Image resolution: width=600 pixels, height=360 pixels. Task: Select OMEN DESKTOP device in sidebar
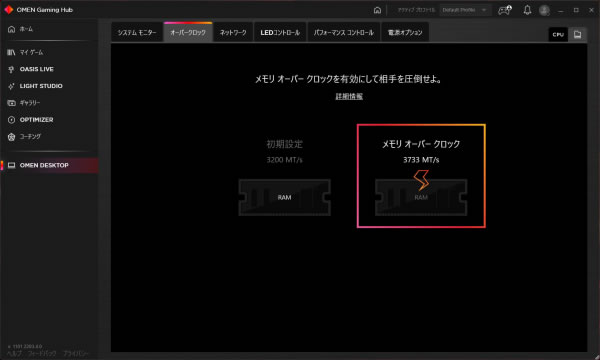(49, 165)
